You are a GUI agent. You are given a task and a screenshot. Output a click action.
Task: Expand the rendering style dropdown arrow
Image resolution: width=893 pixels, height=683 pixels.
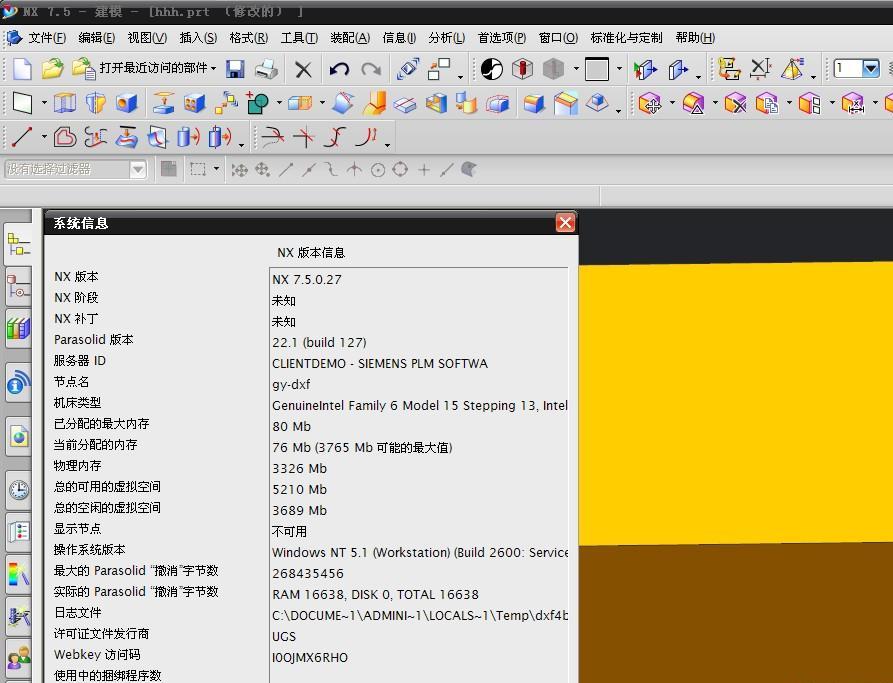pyautogui.click(x=576, y=69)
